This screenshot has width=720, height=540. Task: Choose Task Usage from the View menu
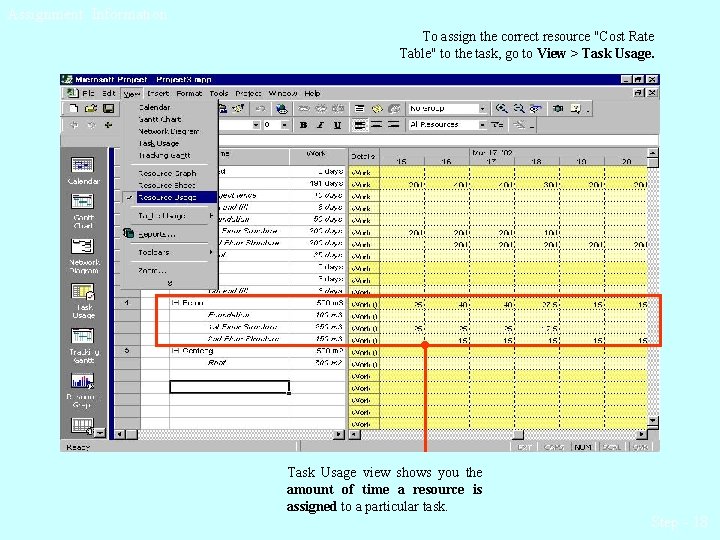click(x=158, y=143)
